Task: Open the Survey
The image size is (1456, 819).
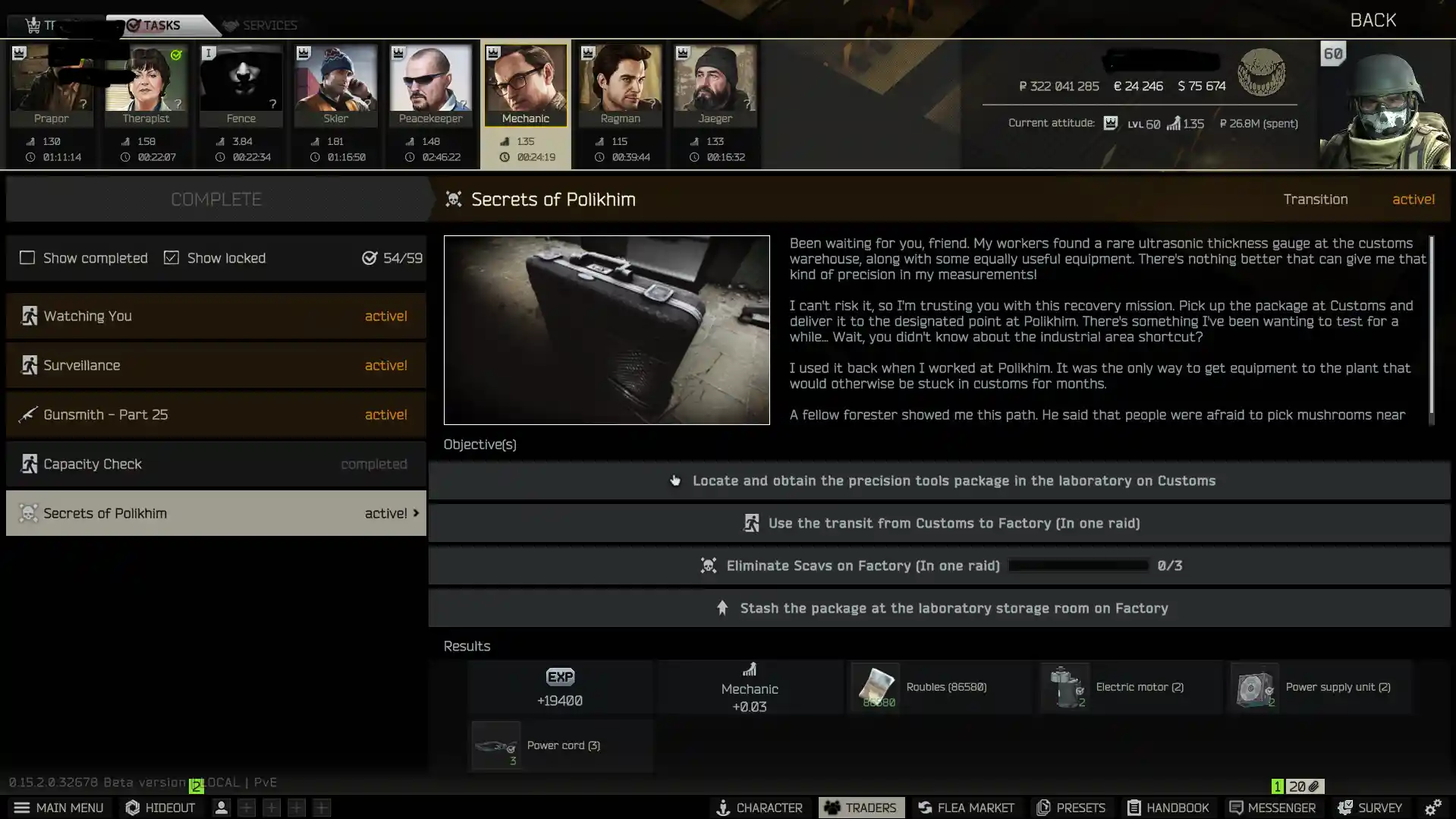Action: coord(1370,808)
